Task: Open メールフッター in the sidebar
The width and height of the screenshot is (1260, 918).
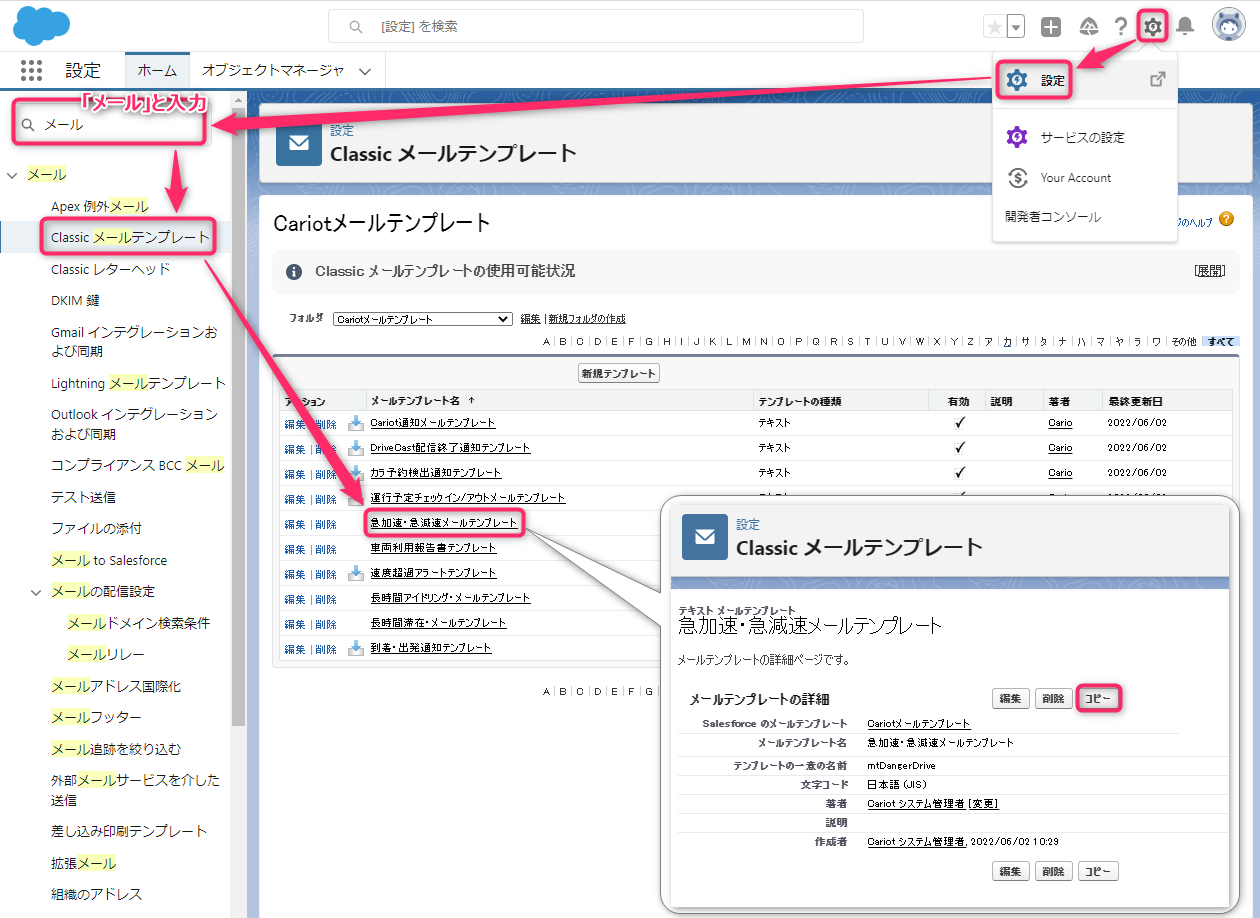Action: pos(96,717)
